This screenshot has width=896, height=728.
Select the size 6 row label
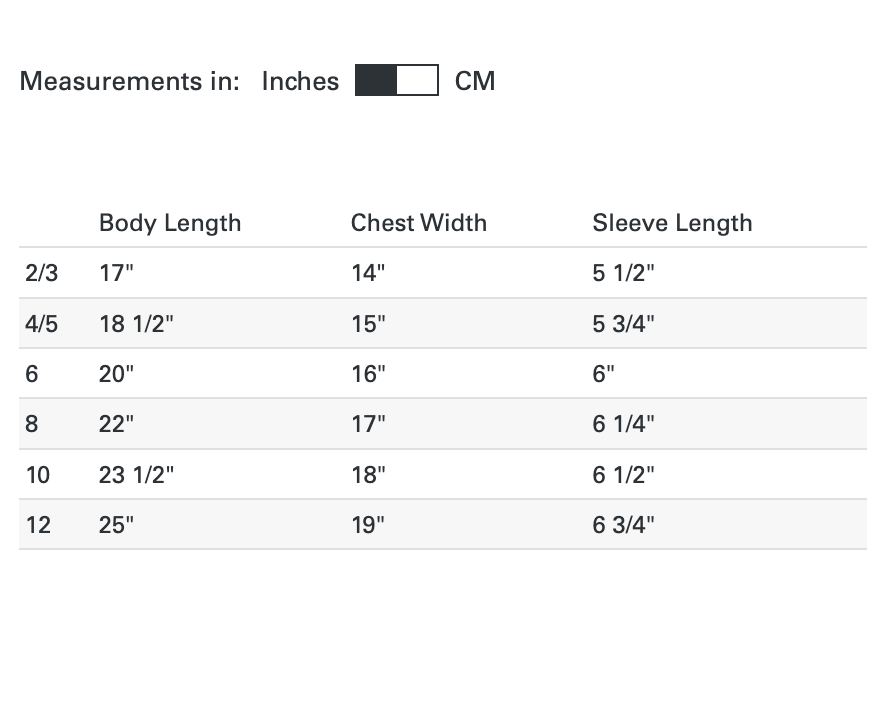(32, 374)
